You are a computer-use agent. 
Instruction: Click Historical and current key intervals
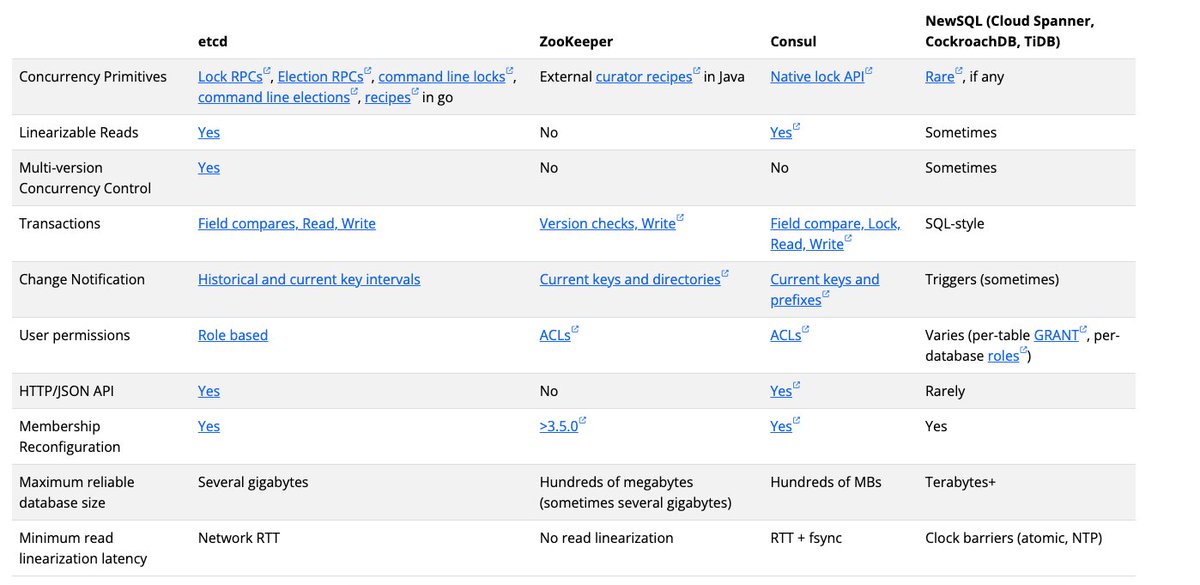coord(309,279)
